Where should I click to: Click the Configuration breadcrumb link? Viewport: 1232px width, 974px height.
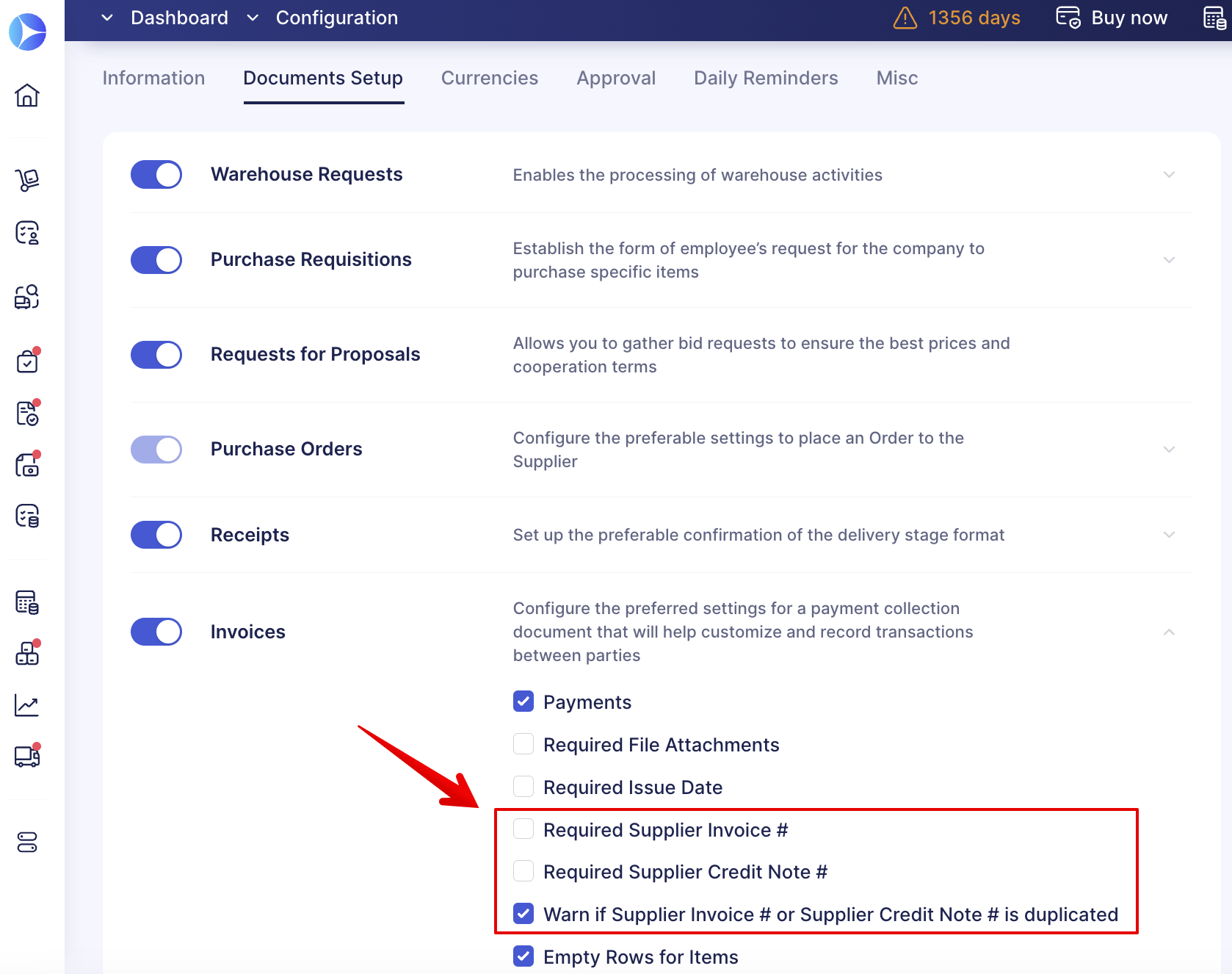coord(337,18)
